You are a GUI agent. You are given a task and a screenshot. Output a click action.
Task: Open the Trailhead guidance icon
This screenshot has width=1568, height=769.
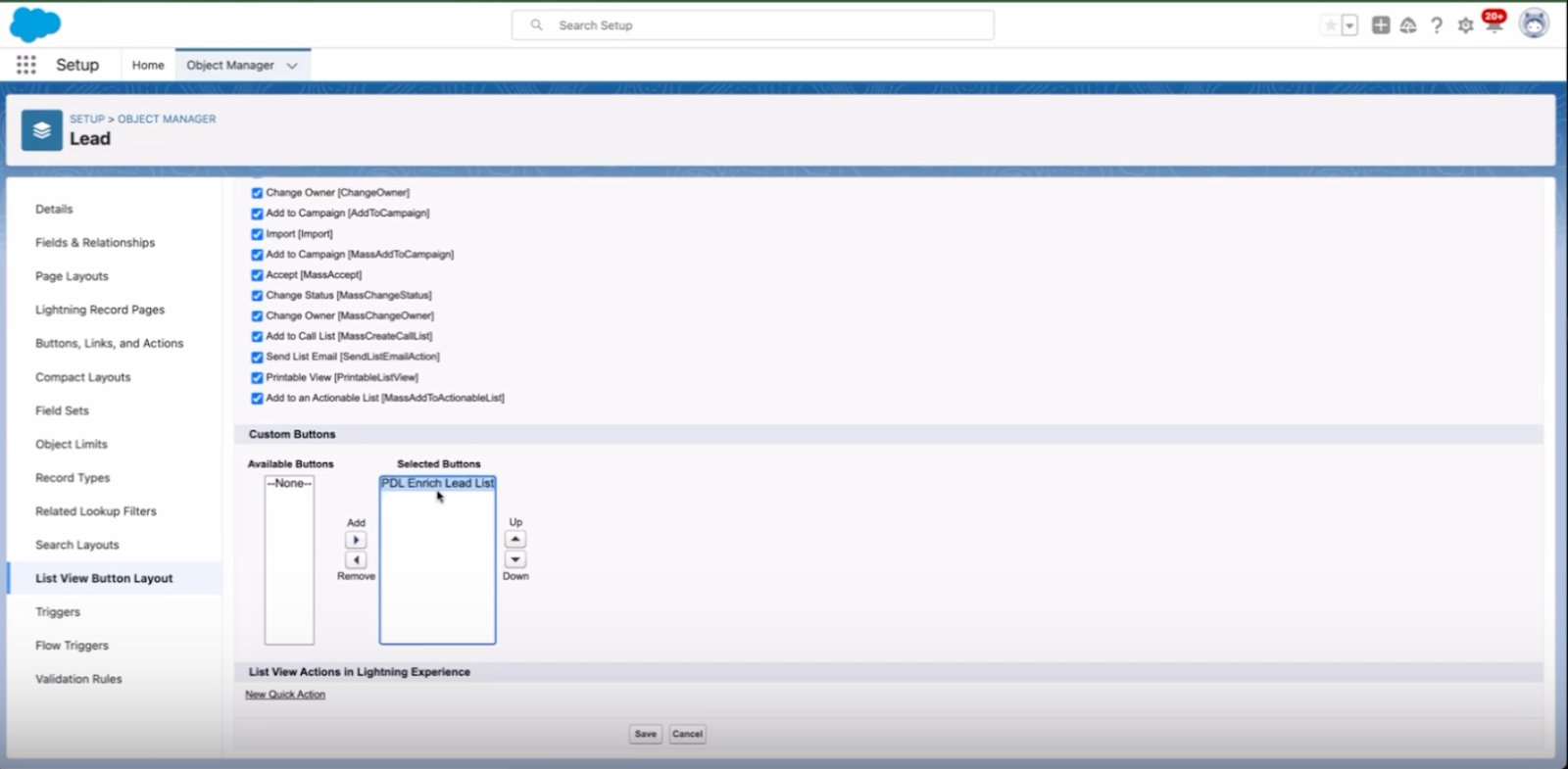click(x=1408, y=25)
